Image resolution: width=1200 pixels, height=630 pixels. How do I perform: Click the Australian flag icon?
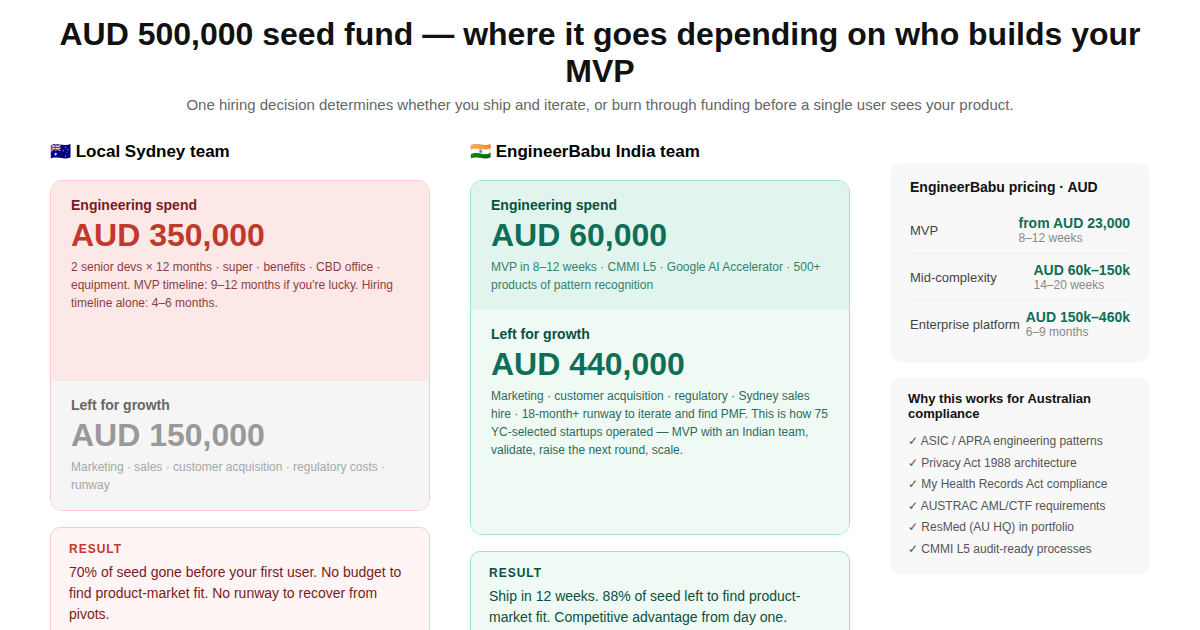click(x=60, y=152)
